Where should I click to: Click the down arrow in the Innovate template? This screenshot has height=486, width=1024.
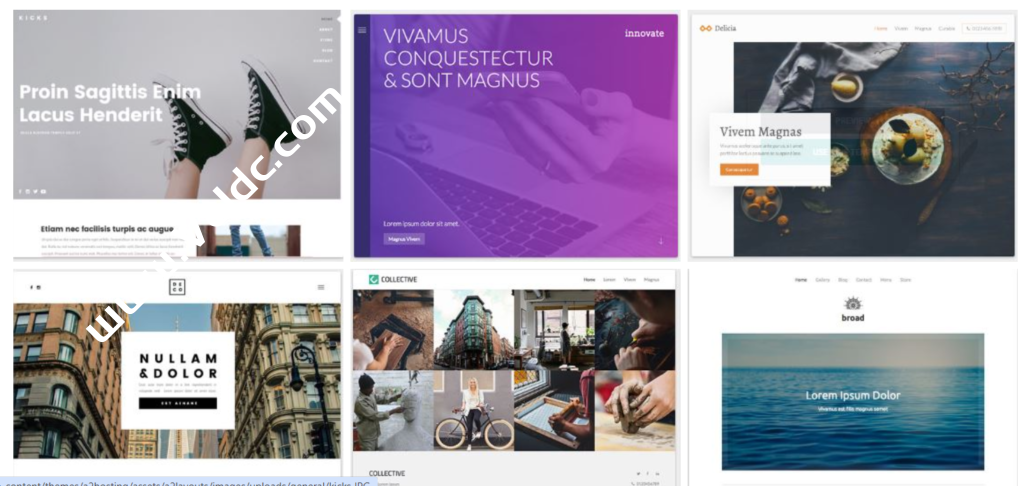coord(660,240)
